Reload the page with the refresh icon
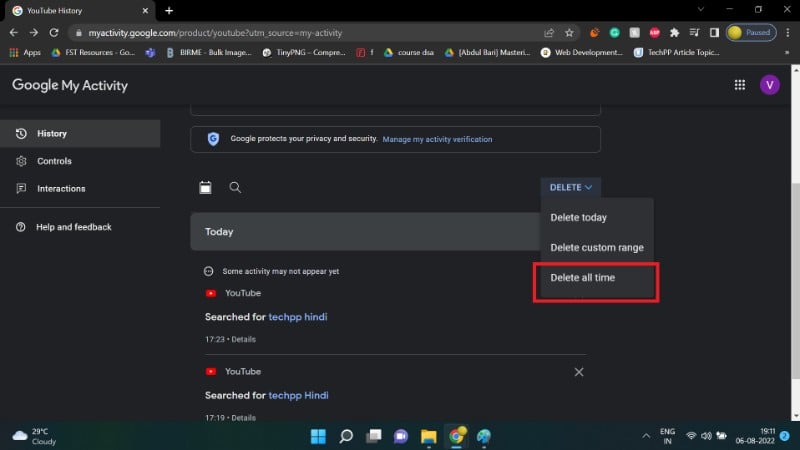The height and width of the screenshot is (450, 800). (54, 33)
